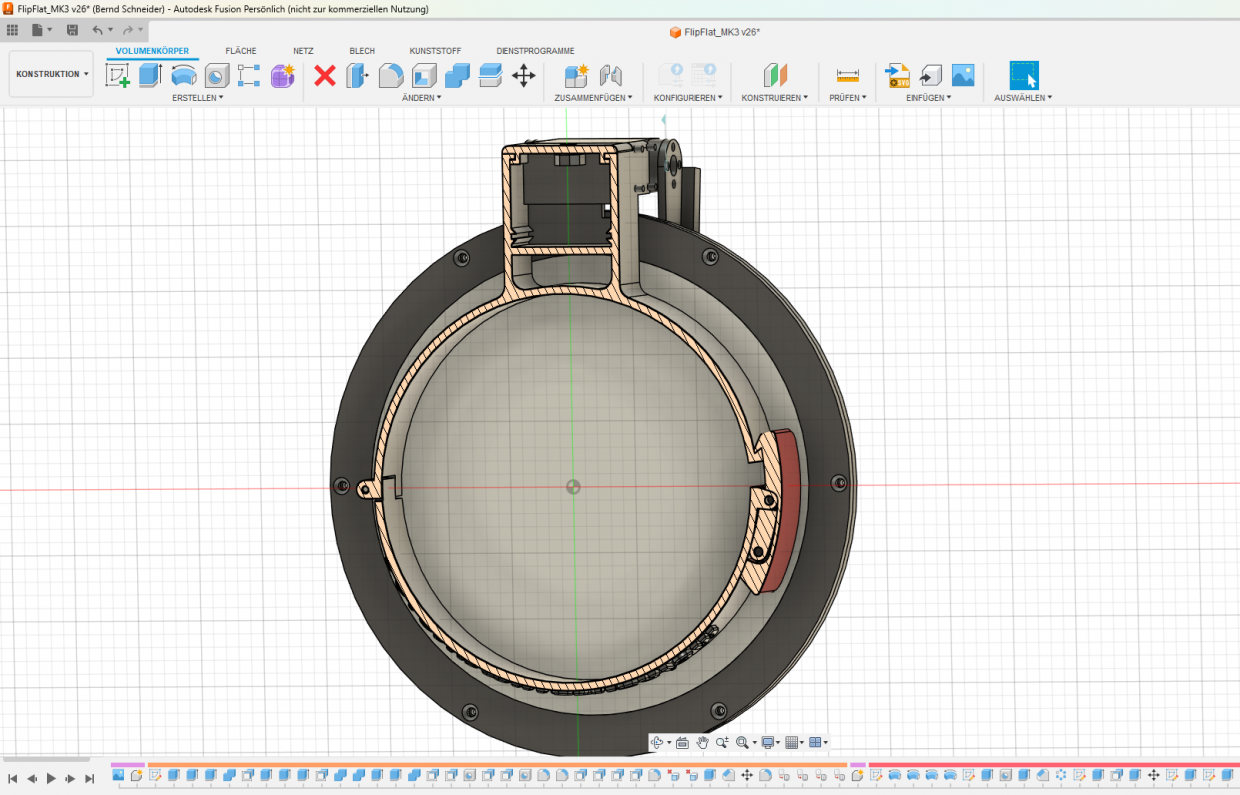Click the Insert SVG icon
Screen dimensions: 1240x795
coord(897,75)
